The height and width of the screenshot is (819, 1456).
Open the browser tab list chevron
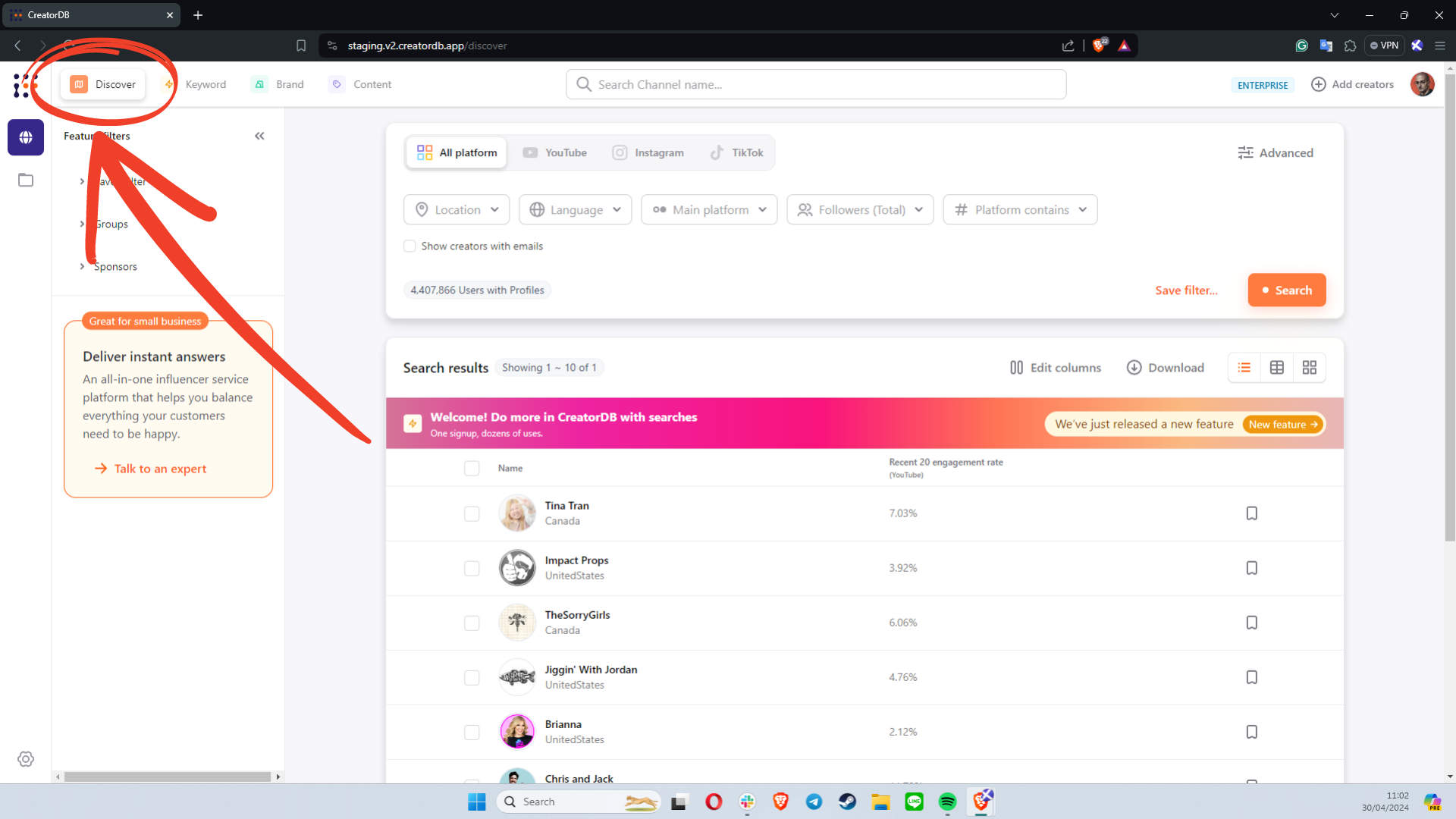pos(1335,15)
